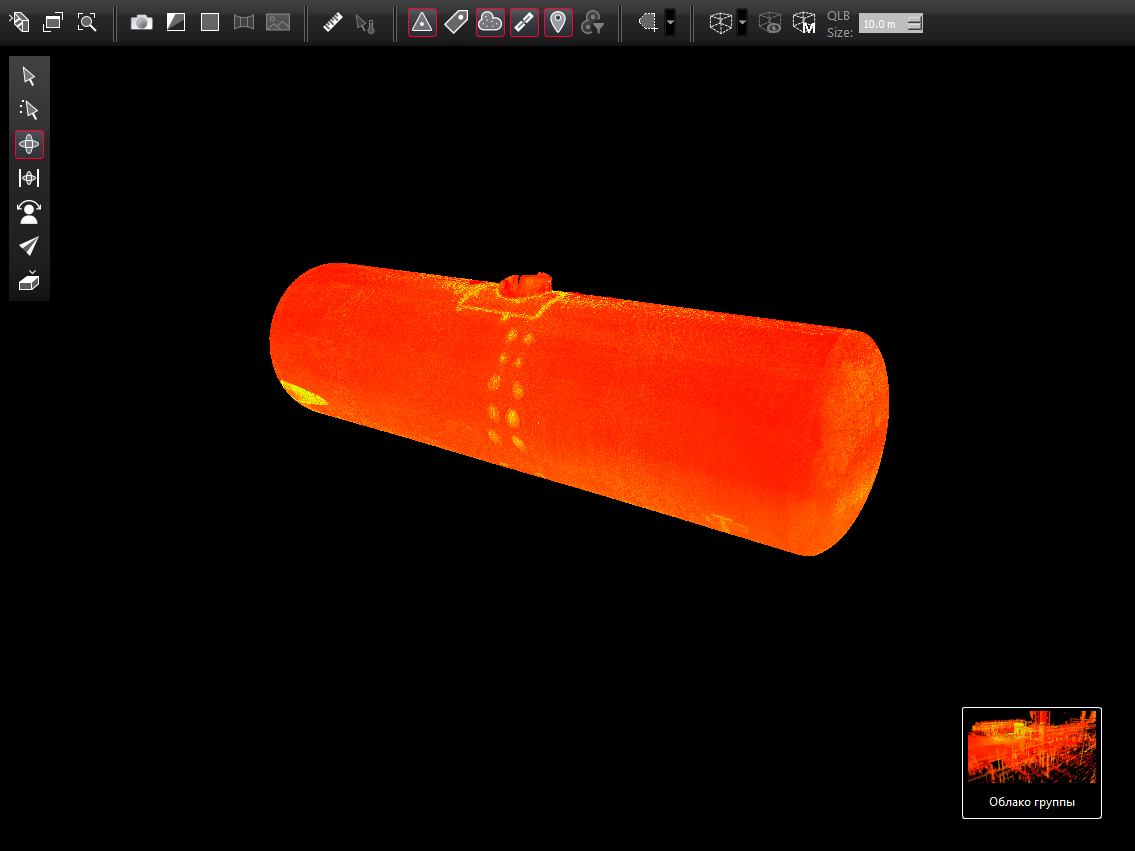Viewport: 1135px width, 851px height.
Task: Click the limit box cube icon
Action: coord(720,22)
